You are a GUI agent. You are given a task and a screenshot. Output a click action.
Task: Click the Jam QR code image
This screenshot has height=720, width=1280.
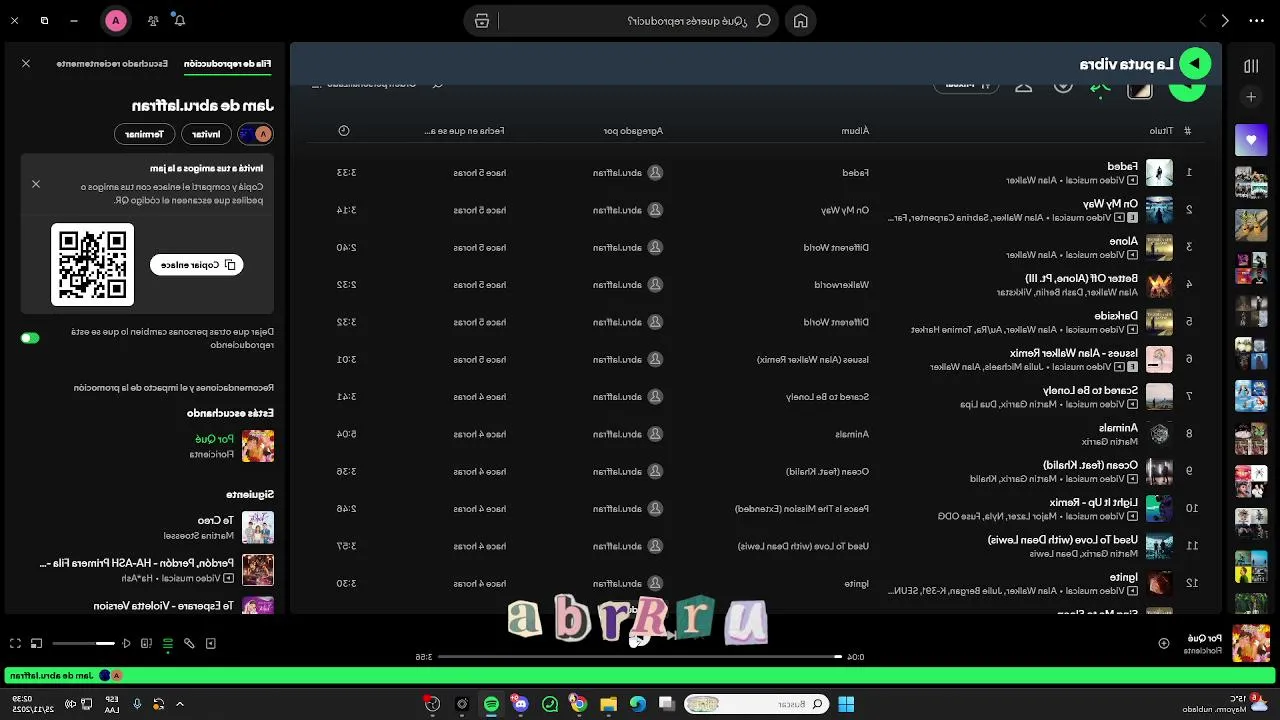coord(92,264)
